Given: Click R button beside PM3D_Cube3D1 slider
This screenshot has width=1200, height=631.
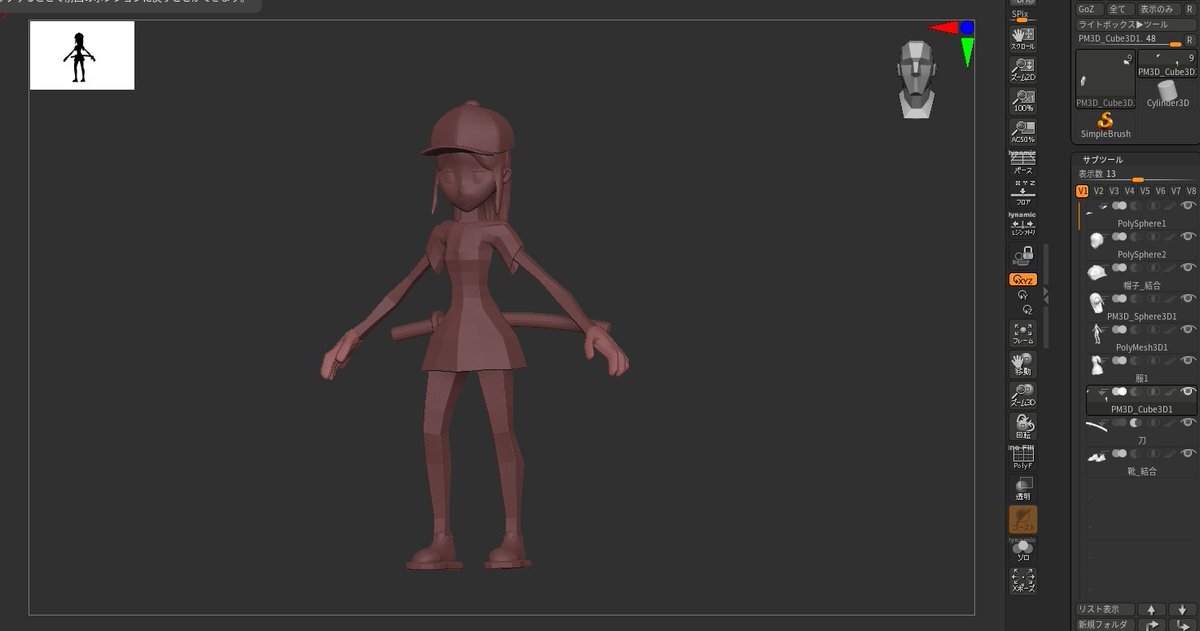Looking at the screenshot, I should pos(1190,39).
